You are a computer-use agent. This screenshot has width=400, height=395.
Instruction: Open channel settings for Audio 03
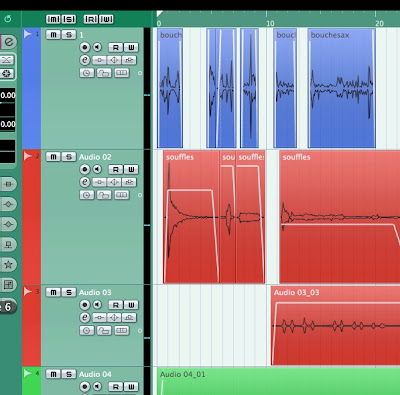(85, 318)
